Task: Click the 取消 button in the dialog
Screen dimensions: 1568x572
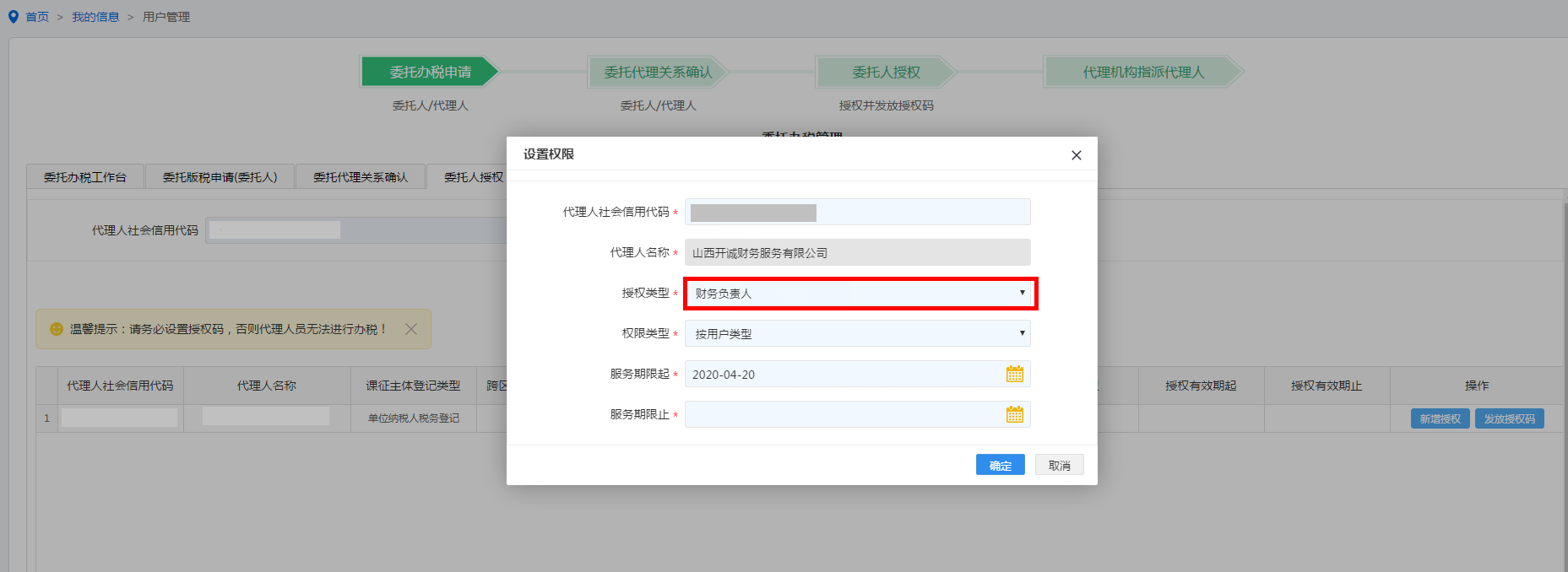Action: 1059,465
